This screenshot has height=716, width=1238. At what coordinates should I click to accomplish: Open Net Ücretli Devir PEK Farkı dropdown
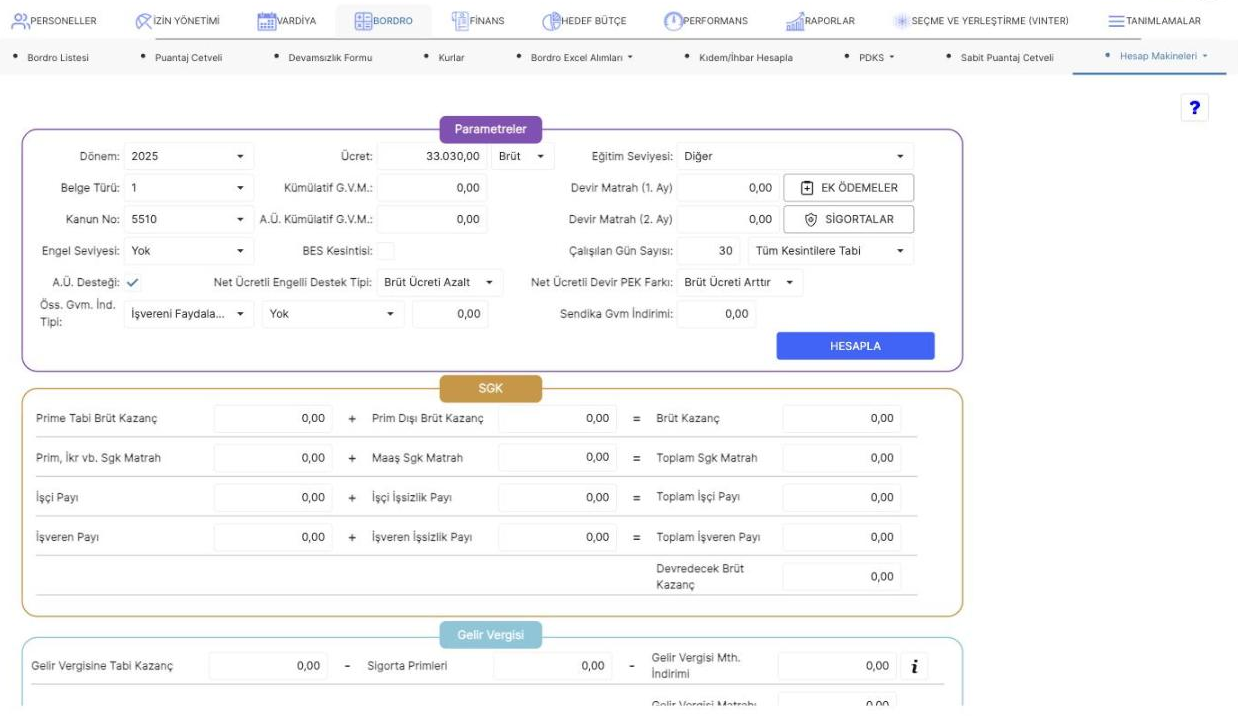(x=740, y=282)
